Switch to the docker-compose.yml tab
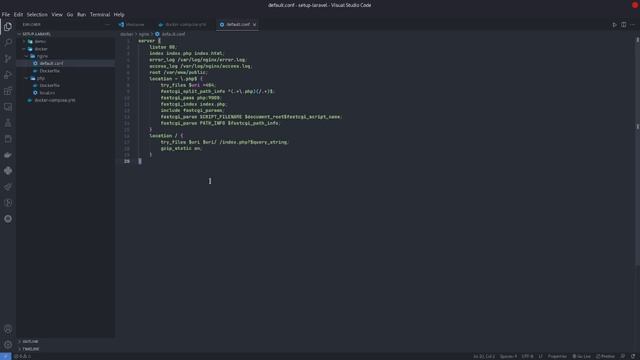Viewport: 640px width, 360px height. click(185, 24)
